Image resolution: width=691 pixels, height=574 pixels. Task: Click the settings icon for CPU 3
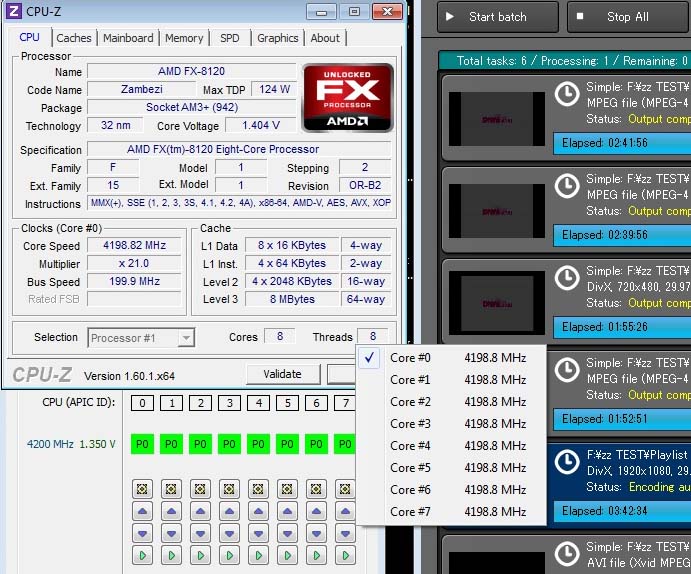(x=229, y=489)
